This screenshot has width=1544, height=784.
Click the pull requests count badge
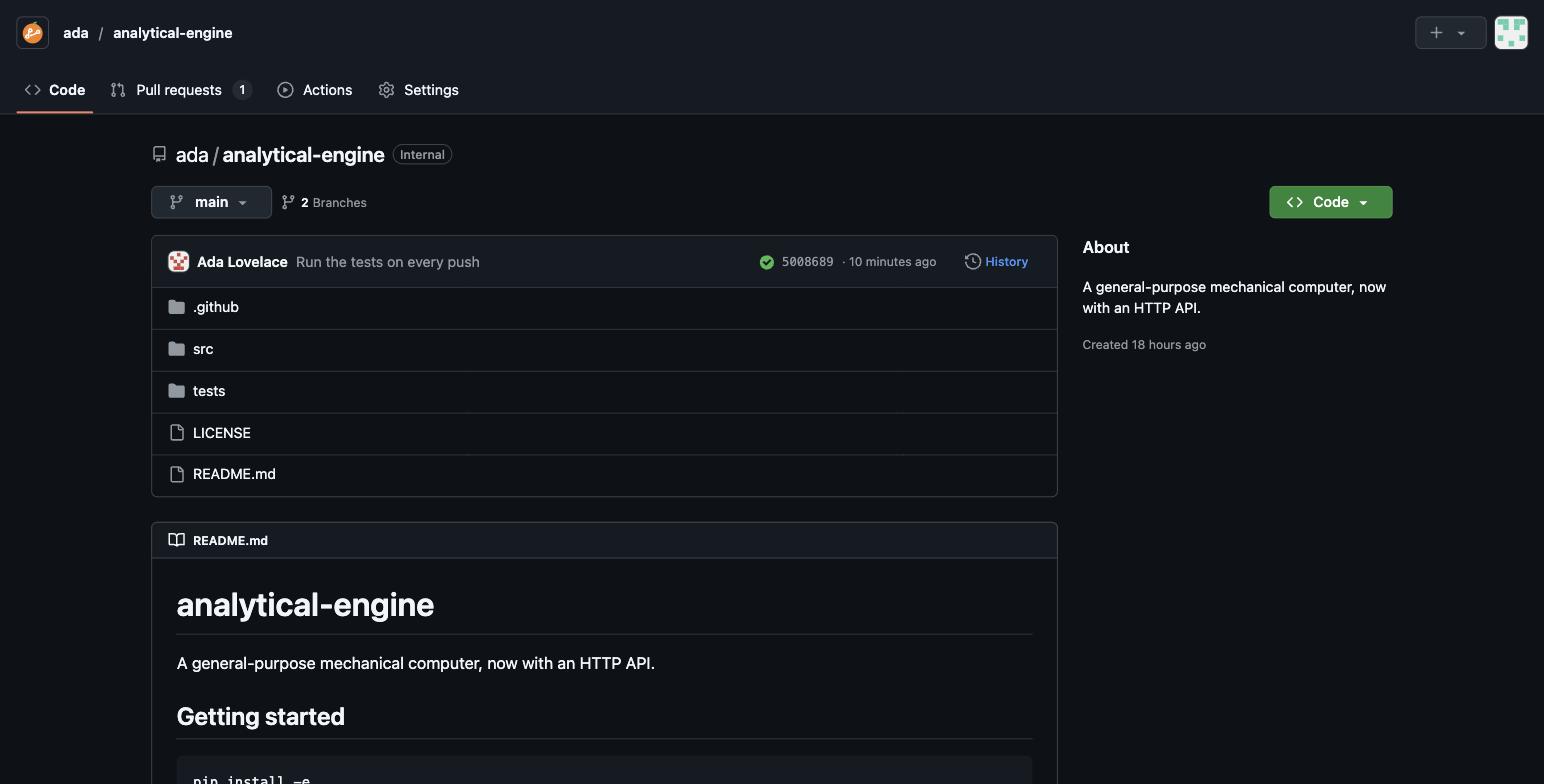click(x=242, y=90)
